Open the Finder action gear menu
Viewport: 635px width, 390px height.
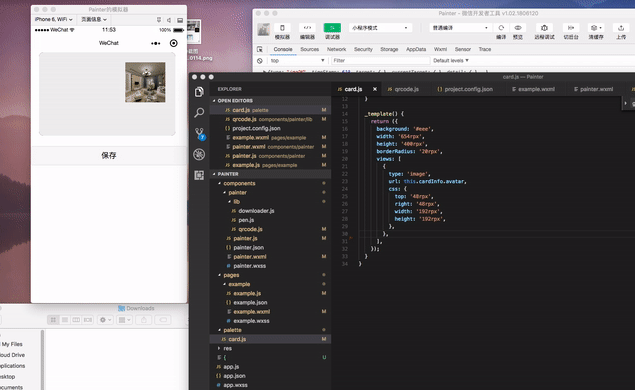point(105,320)
